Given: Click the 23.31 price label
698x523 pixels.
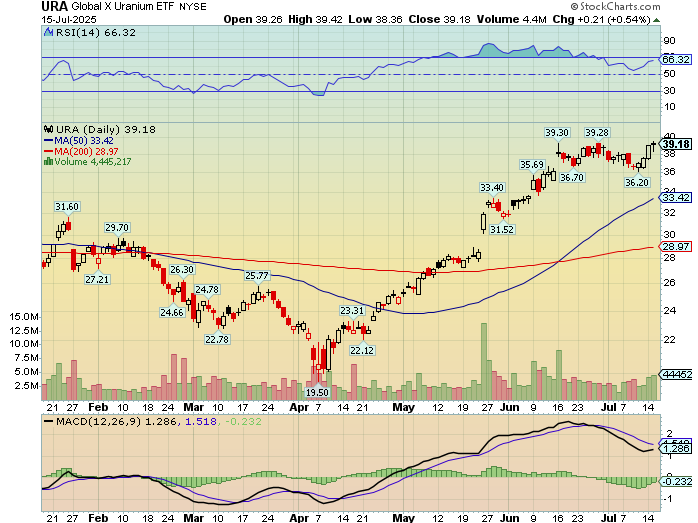Looking at the screenshot, I should [352, 311].
